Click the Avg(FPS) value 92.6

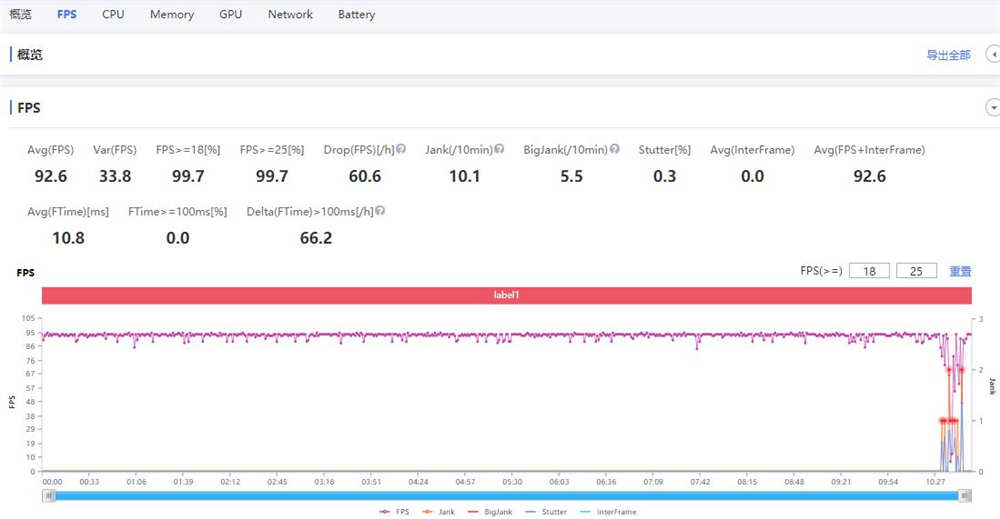[50, 177]
